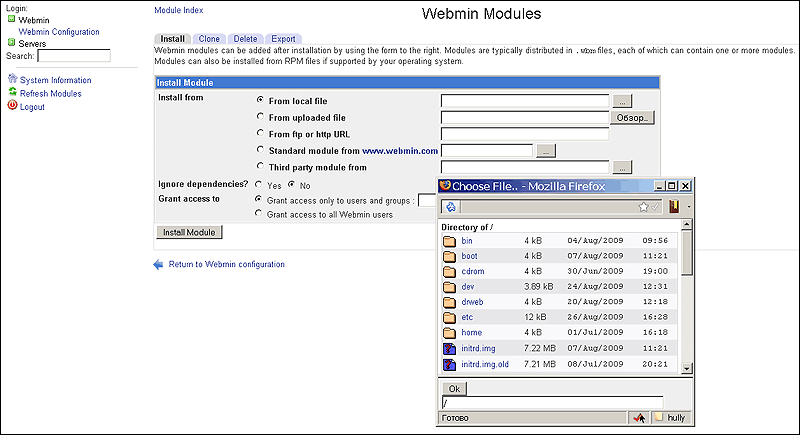Click the Webmin category icon in sidebar

(x=11, y=19)
